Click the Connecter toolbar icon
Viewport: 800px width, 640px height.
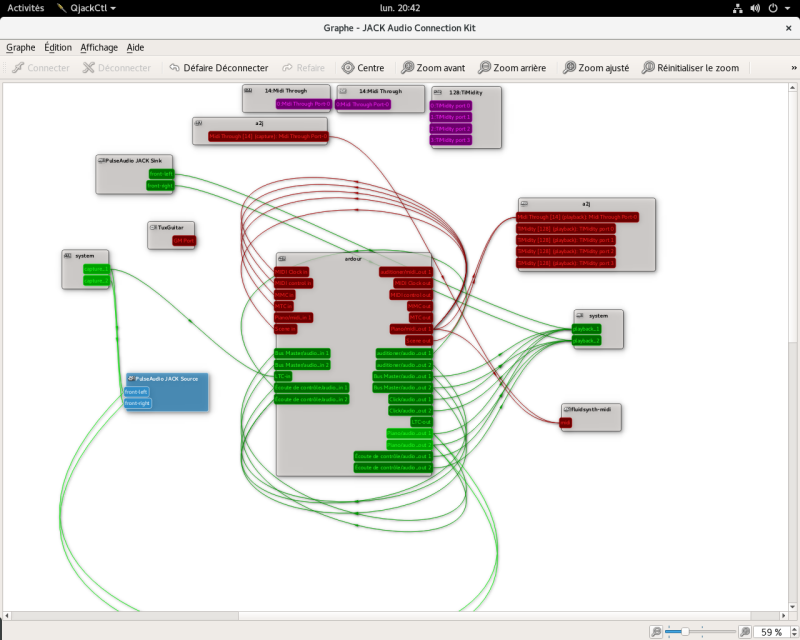pos(18,67)
